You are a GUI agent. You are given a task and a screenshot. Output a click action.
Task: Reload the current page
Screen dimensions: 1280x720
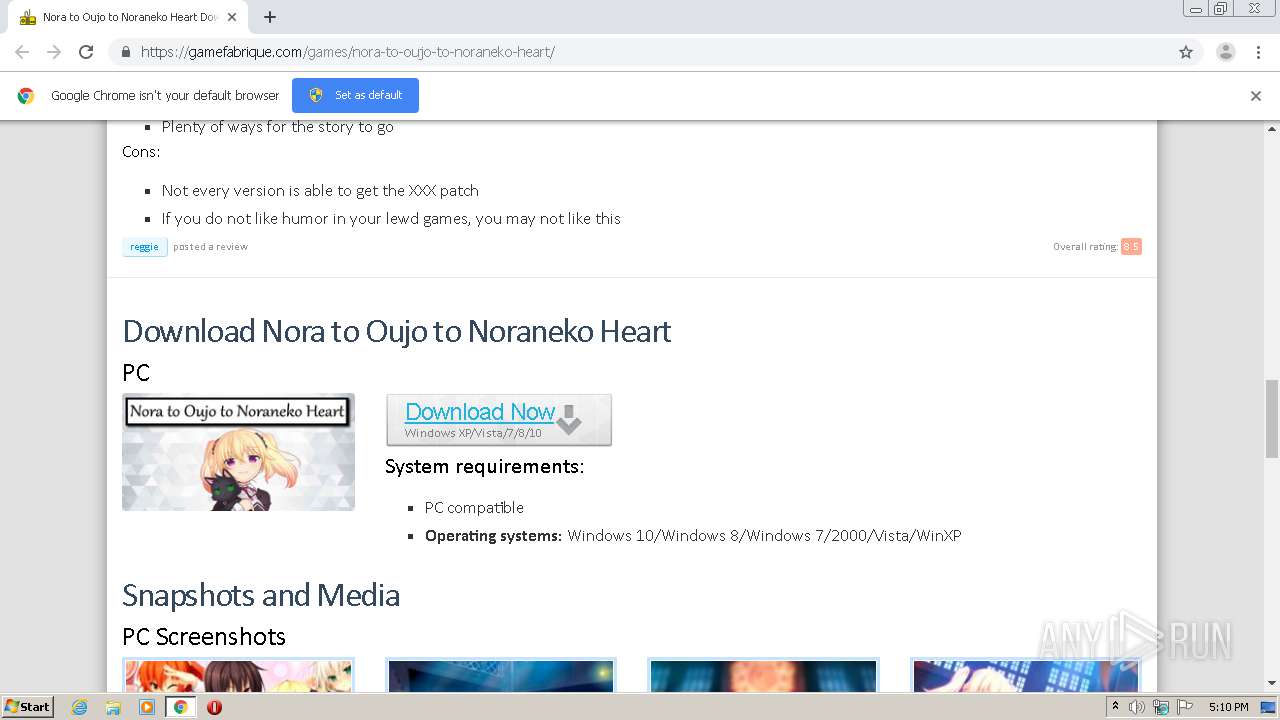point(86,52)
